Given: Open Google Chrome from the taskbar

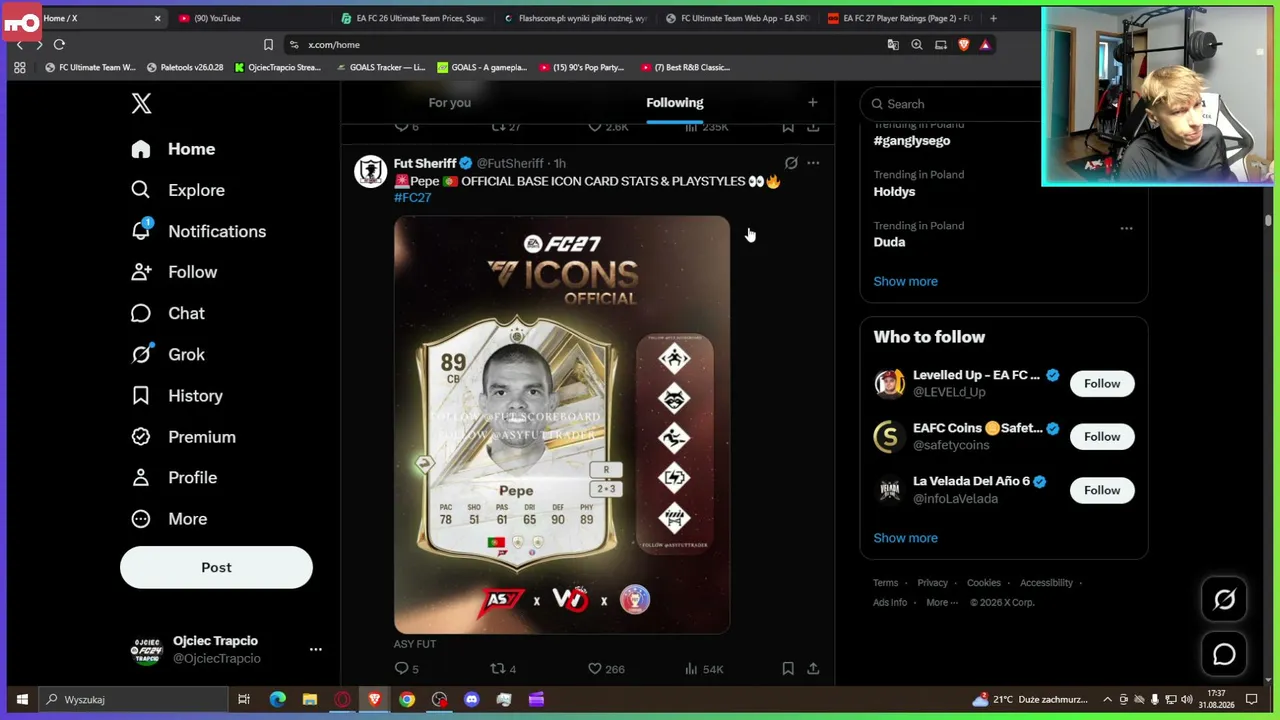Looking at the screenshot, I should [x=407, y=700].
